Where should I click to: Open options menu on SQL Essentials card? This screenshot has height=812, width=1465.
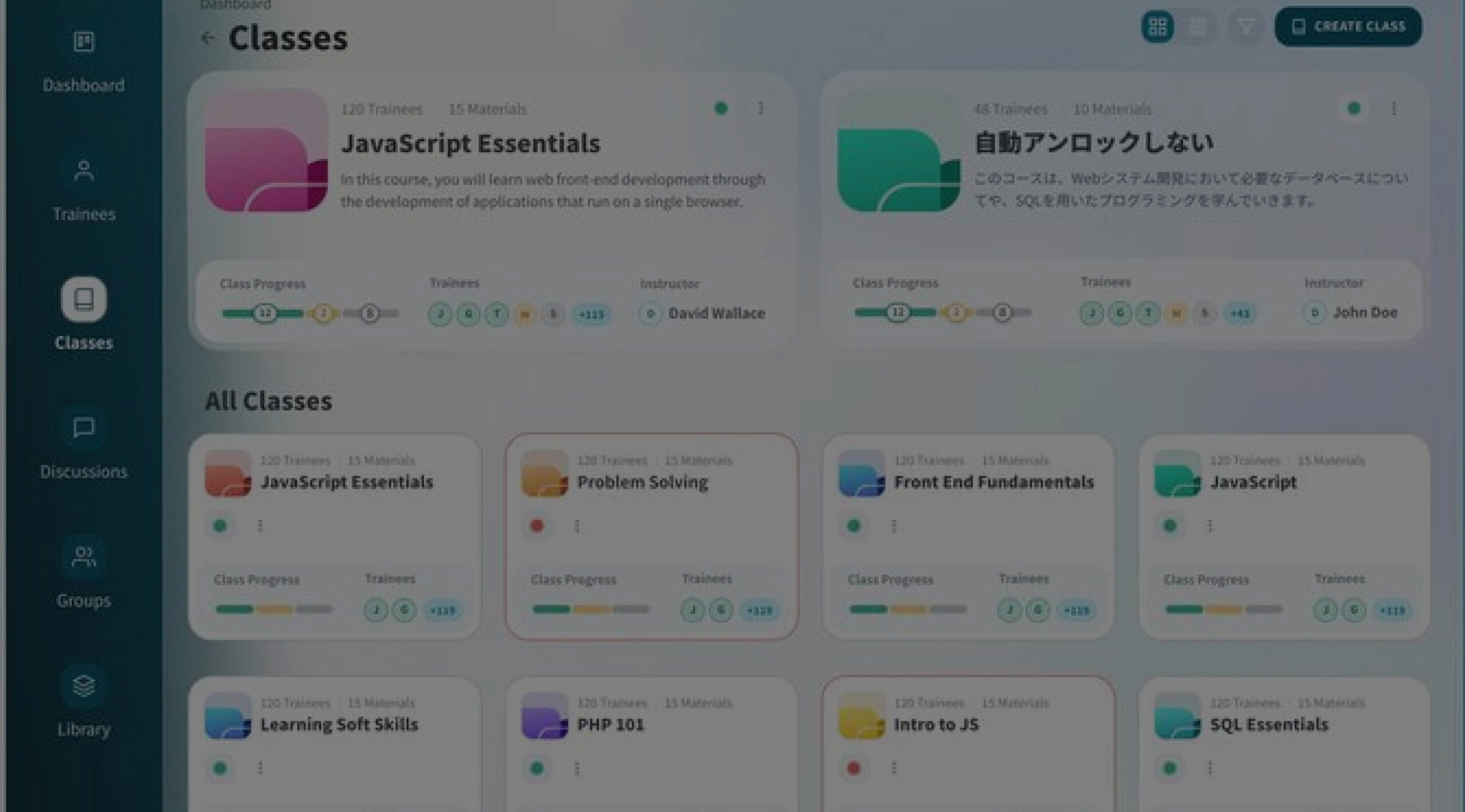1210,769
